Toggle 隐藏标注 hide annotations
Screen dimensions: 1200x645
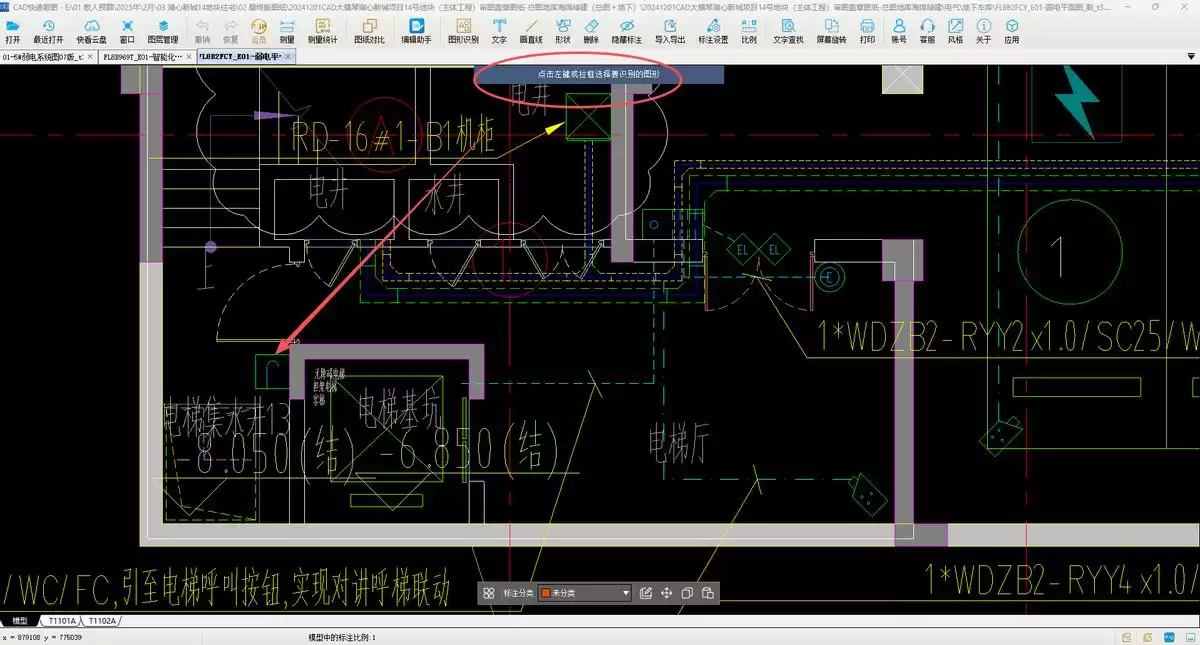click(x=627, y=31)
